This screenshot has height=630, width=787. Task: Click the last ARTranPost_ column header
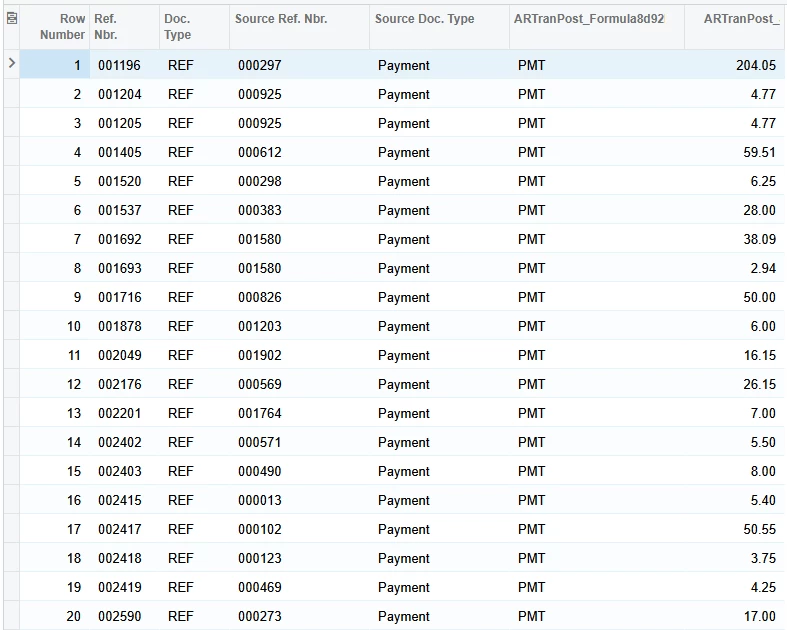735,27
